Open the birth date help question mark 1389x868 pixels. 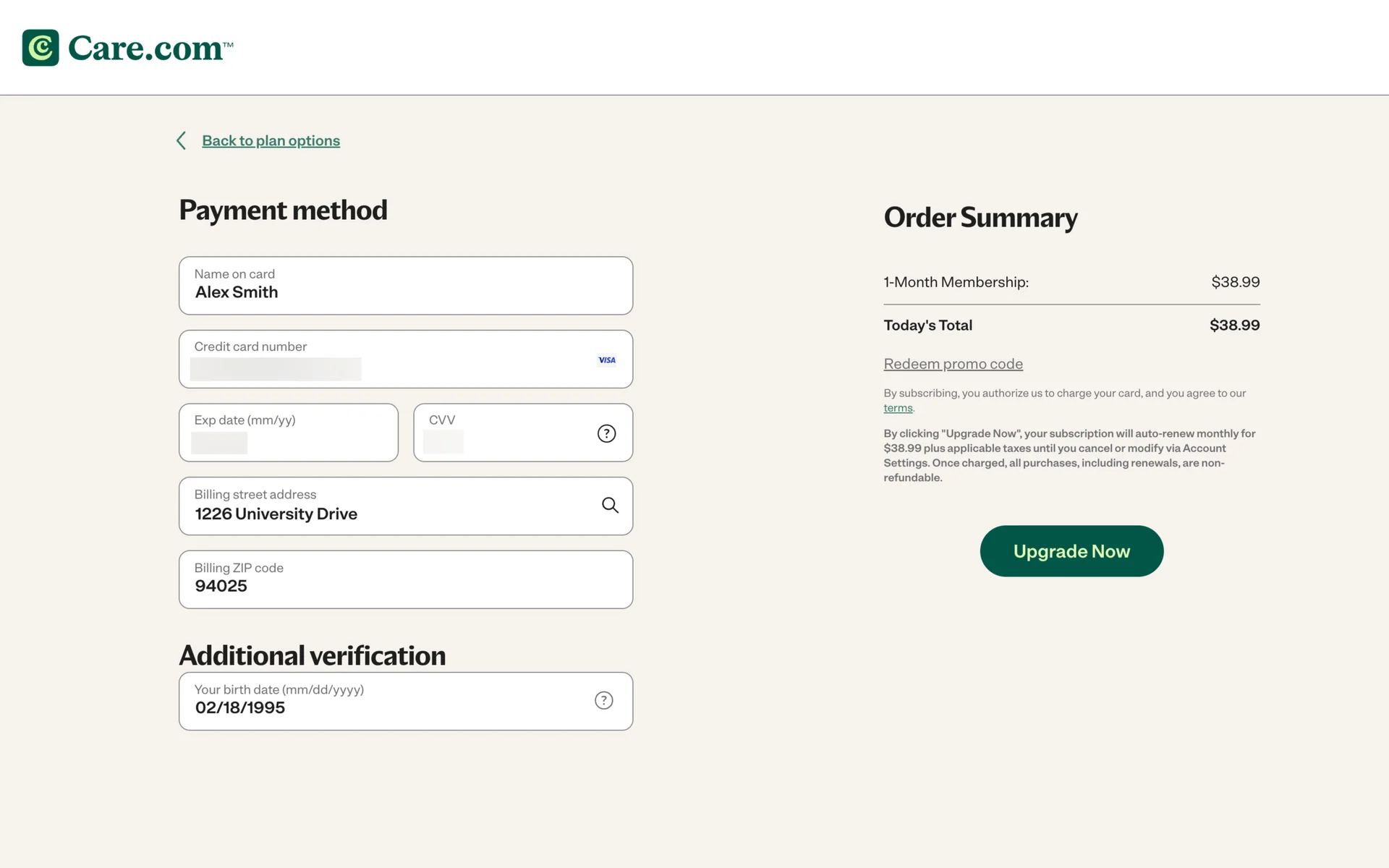(603, 700)
